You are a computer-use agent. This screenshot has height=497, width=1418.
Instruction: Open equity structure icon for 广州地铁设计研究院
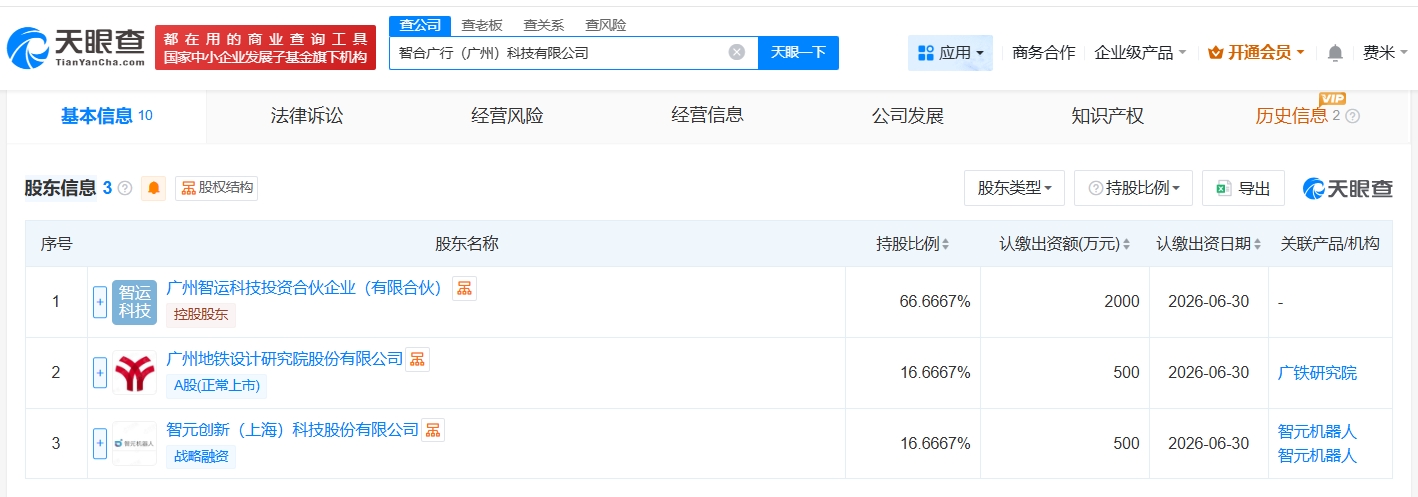point(417,359)
